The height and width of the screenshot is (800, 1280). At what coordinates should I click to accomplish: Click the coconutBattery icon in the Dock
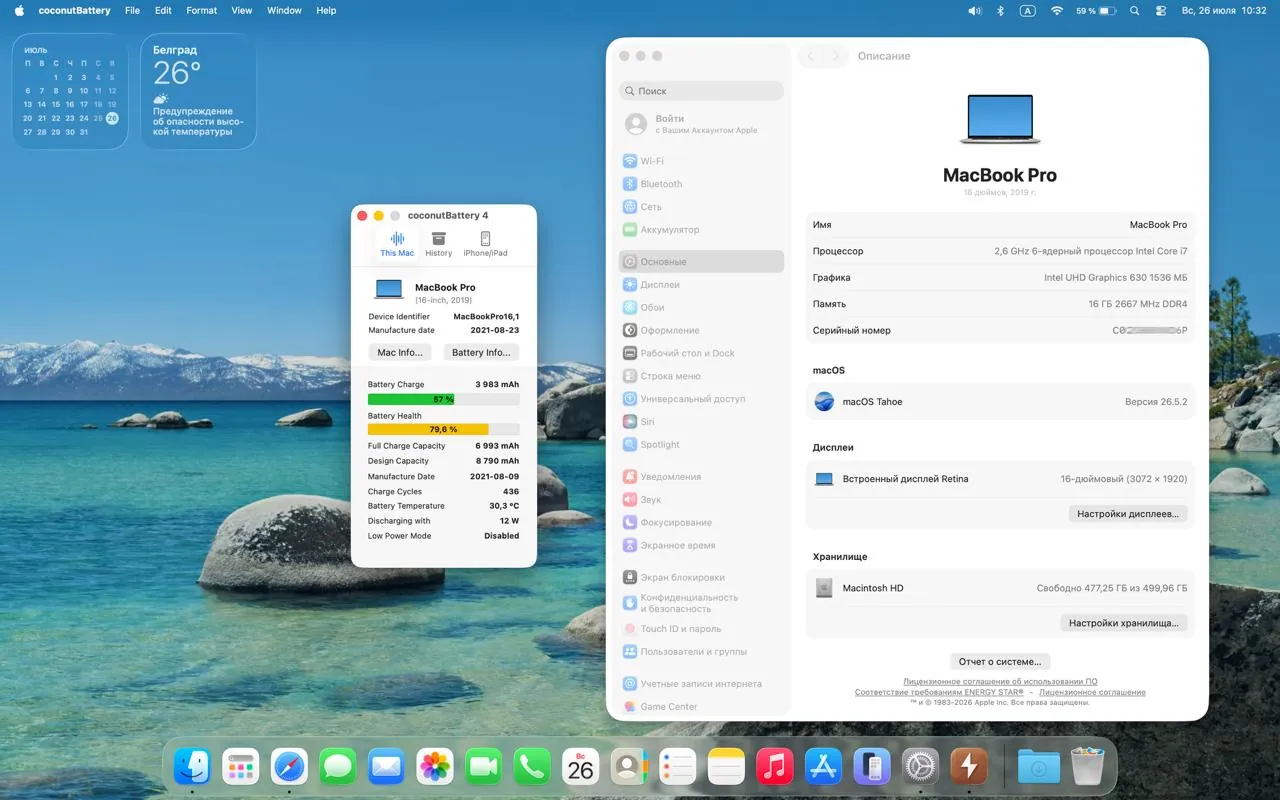969,767
